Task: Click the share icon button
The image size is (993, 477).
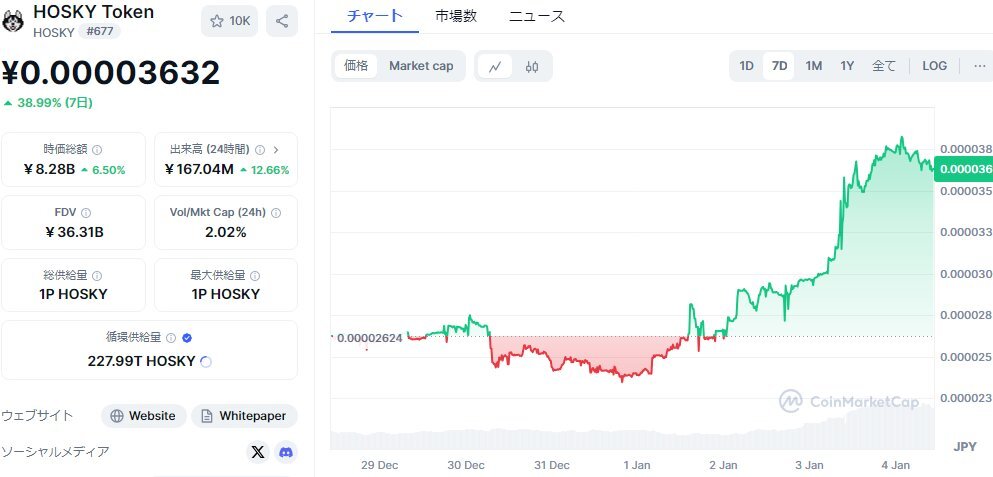Action: (282, 21)
